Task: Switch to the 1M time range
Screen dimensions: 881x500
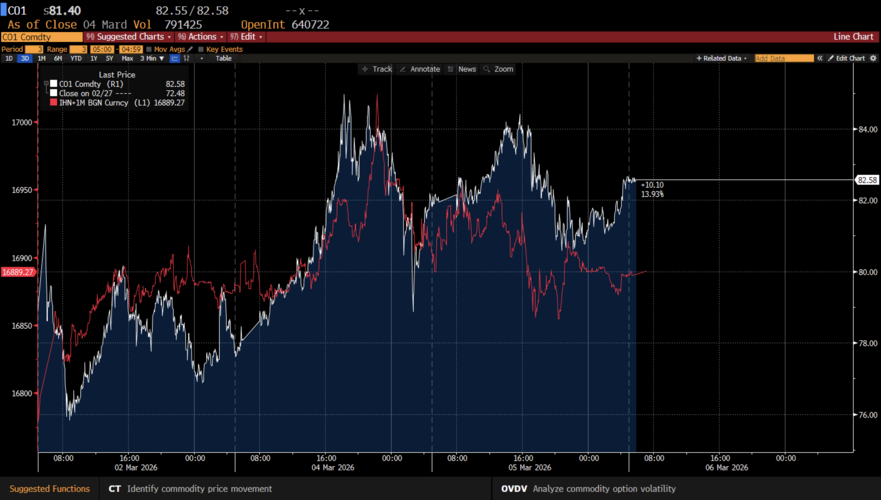Action: (x=42, y=58)
